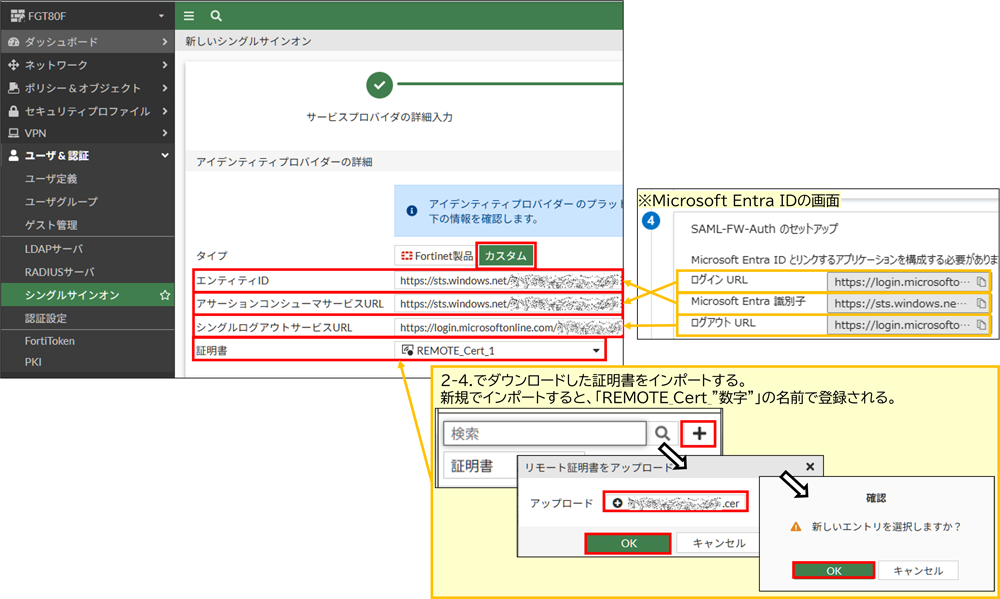Click the セキュリティプロファイル lock icon

tap(13, 111)
